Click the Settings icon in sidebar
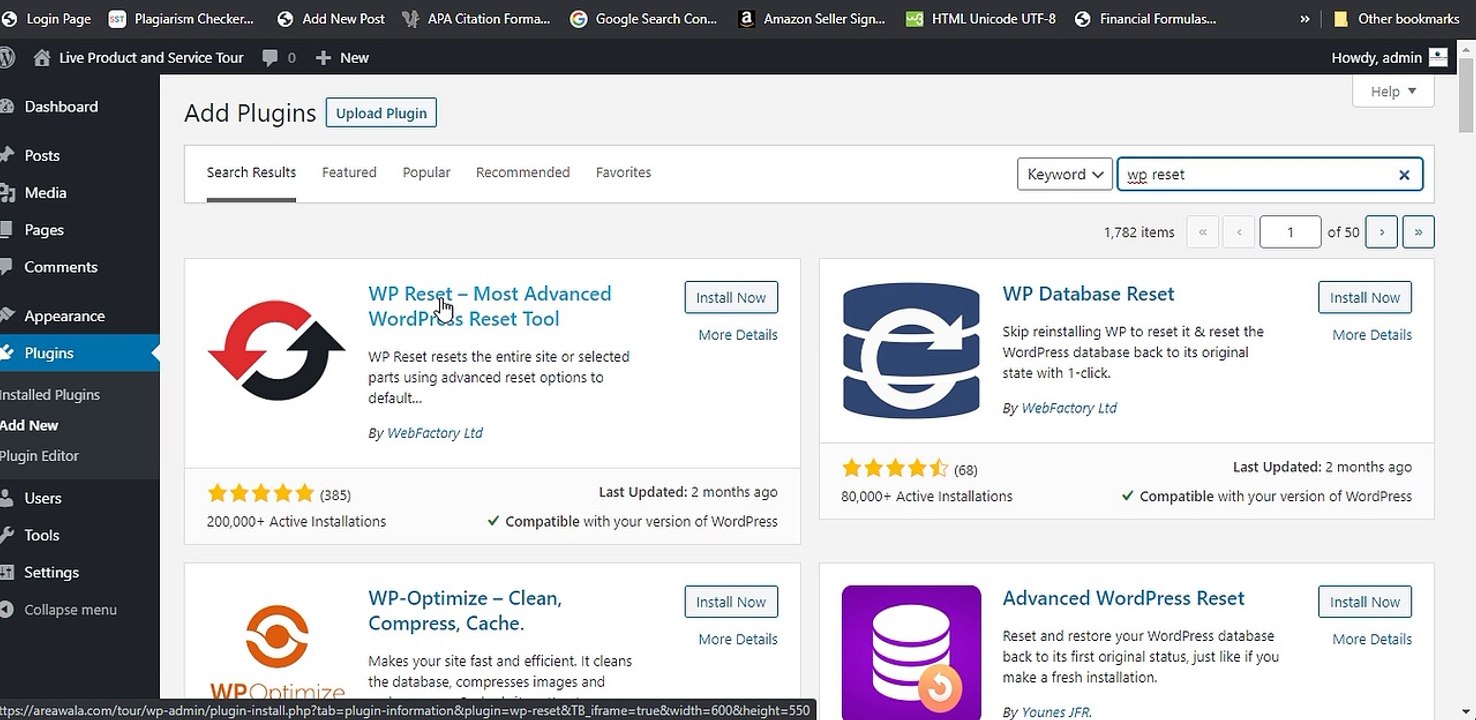 (7, 571)
